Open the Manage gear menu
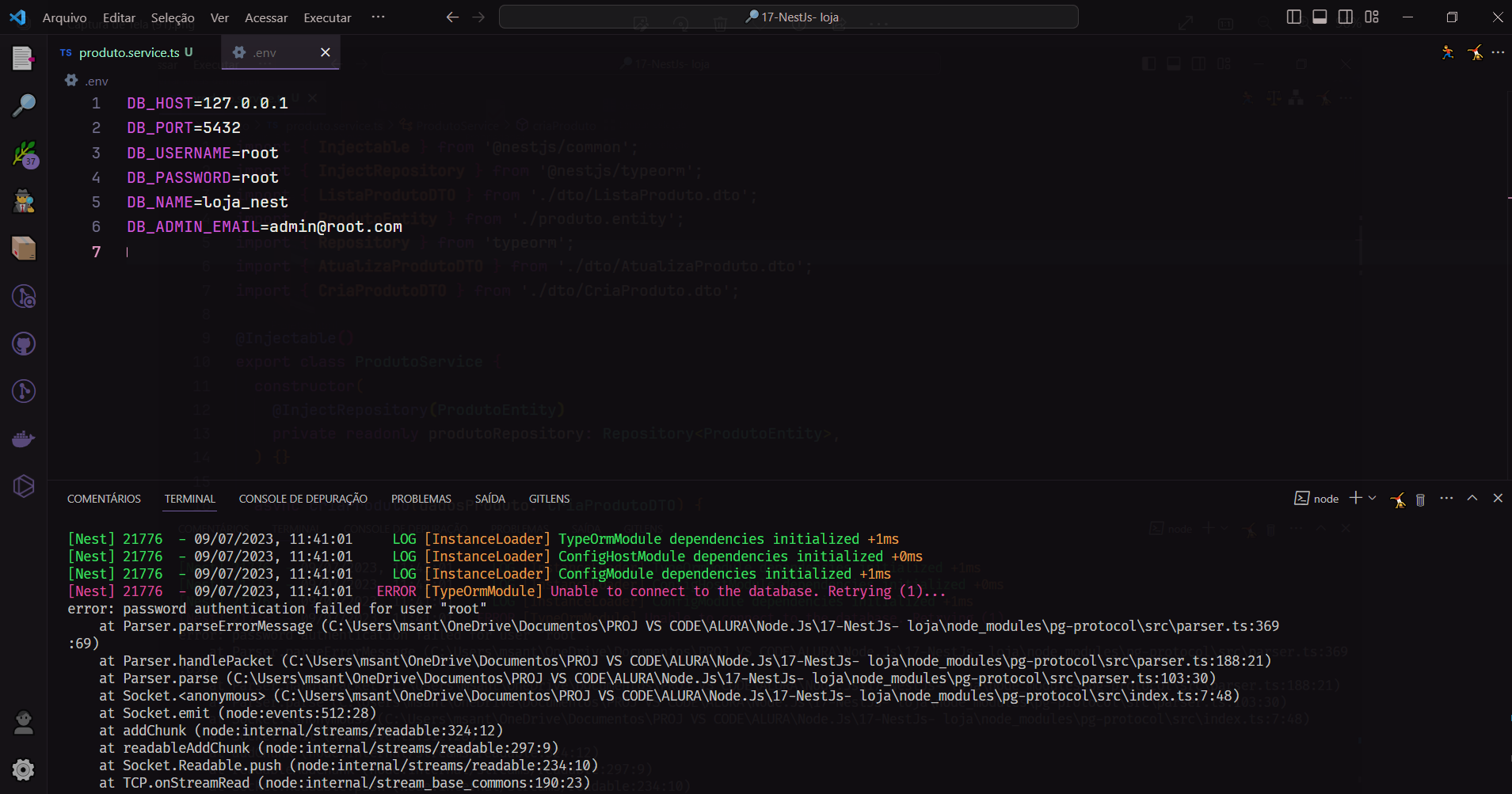Viewport: 1512px width, 794px height. click(23, 769)
